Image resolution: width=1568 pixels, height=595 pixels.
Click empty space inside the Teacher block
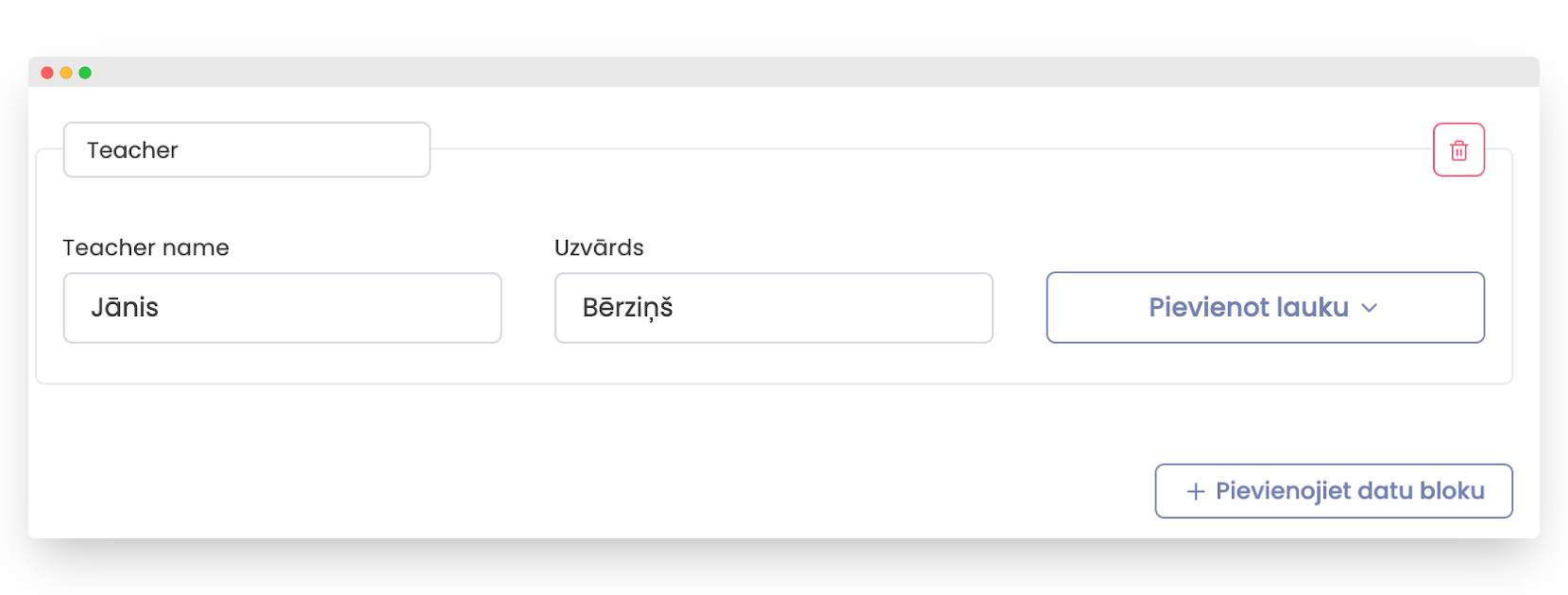pos(756,208)
